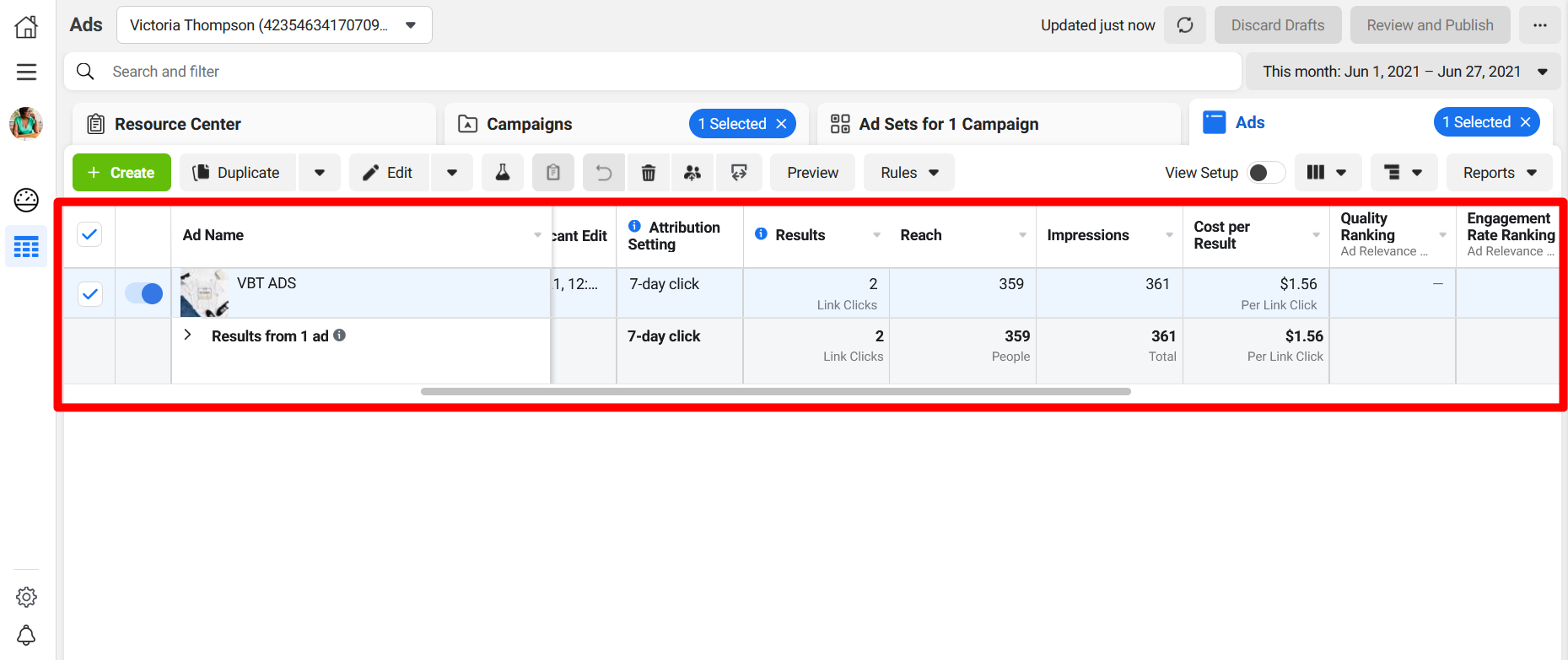Click the horizontal table scrollbar
1568x660 pixels.
(775, 391)
